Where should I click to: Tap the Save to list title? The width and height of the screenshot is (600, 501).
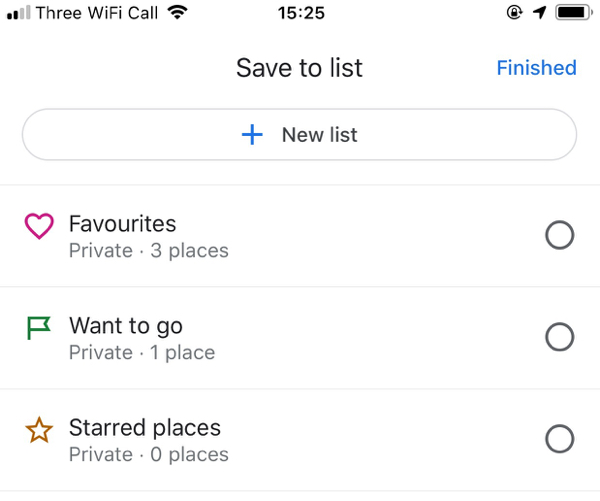(x=299, y=68)
